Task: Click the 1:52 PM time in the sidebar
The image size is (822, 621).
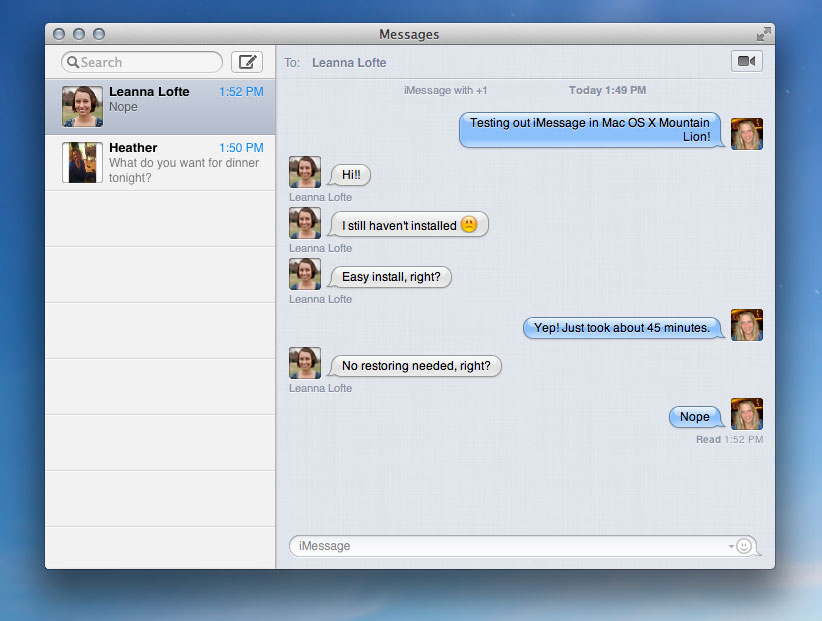Action: 241,92
